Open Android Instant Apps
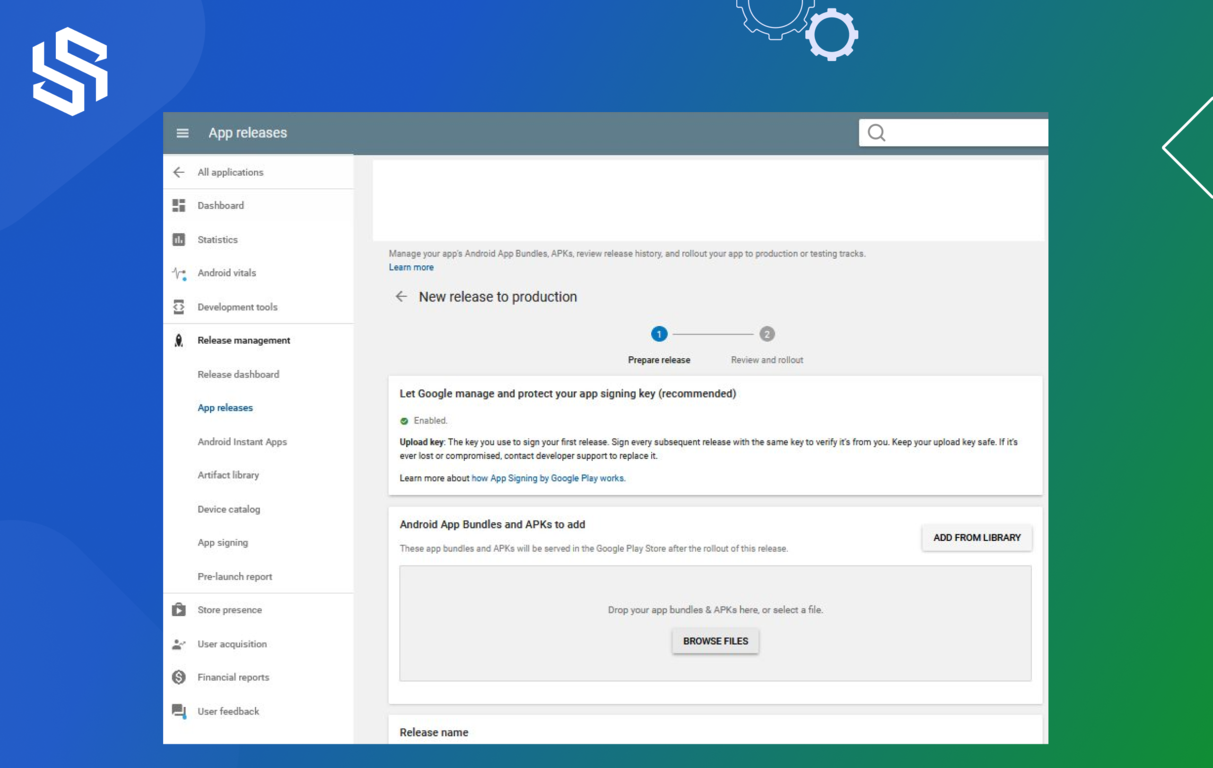This screenshot has width=1213, height=768. pos(242,442)
